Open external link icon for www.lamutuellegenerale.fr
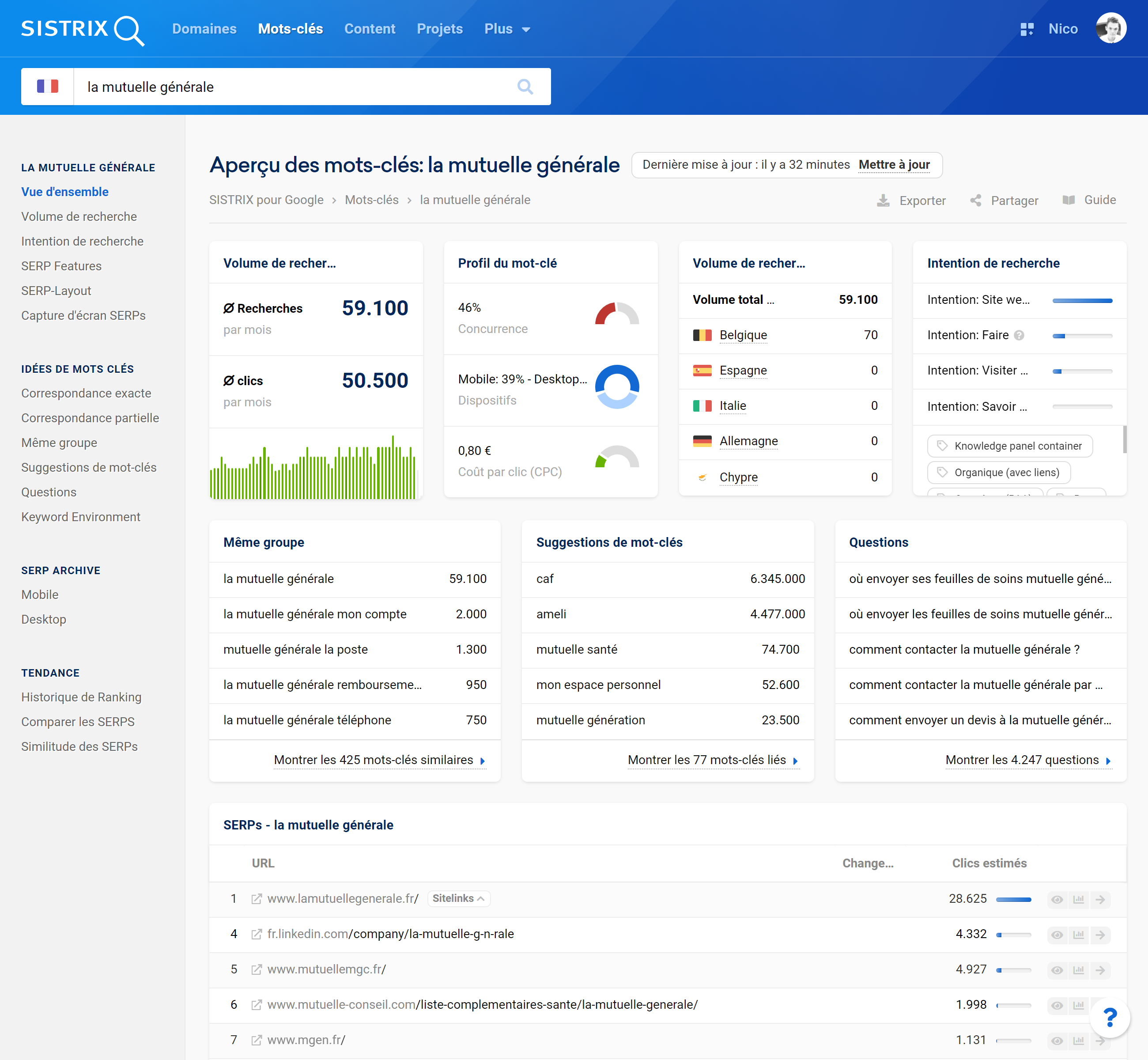Viewport: 1148px width, 1060px height. (x=257, y=899)
